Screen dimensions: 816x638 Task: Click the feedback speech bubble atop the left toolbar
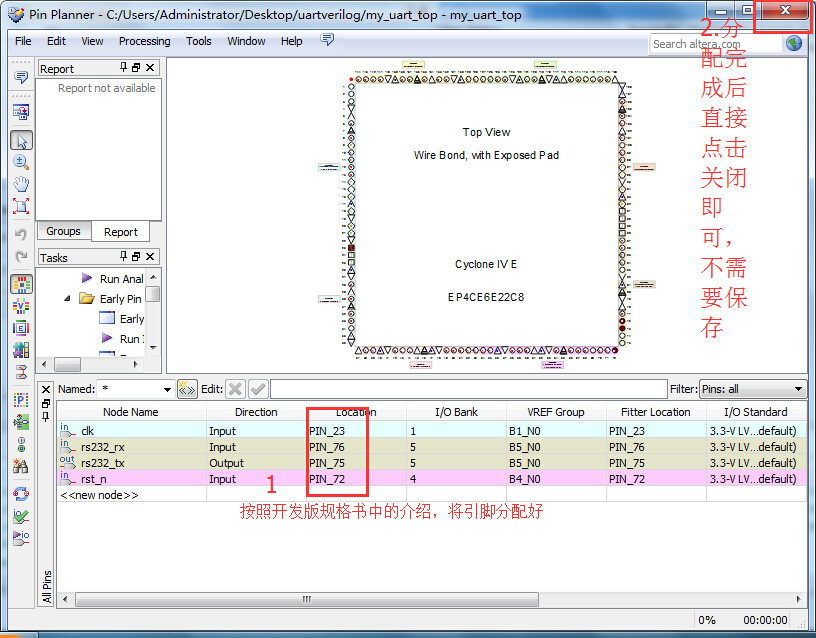(21, 78)
